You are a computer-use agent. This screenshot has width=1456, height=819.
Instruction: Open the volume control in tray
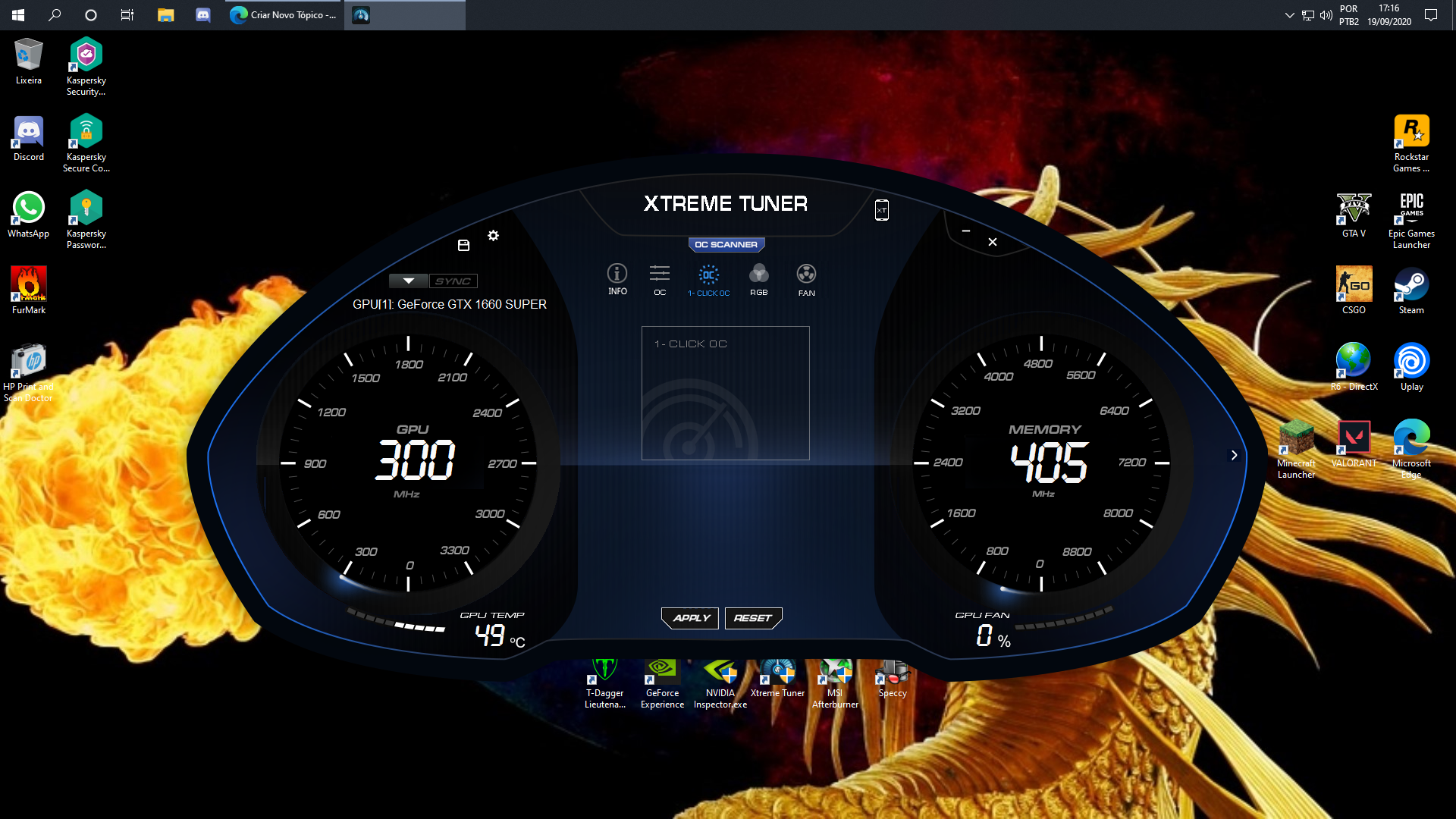pyautogui.click(x=1326, y=15)
